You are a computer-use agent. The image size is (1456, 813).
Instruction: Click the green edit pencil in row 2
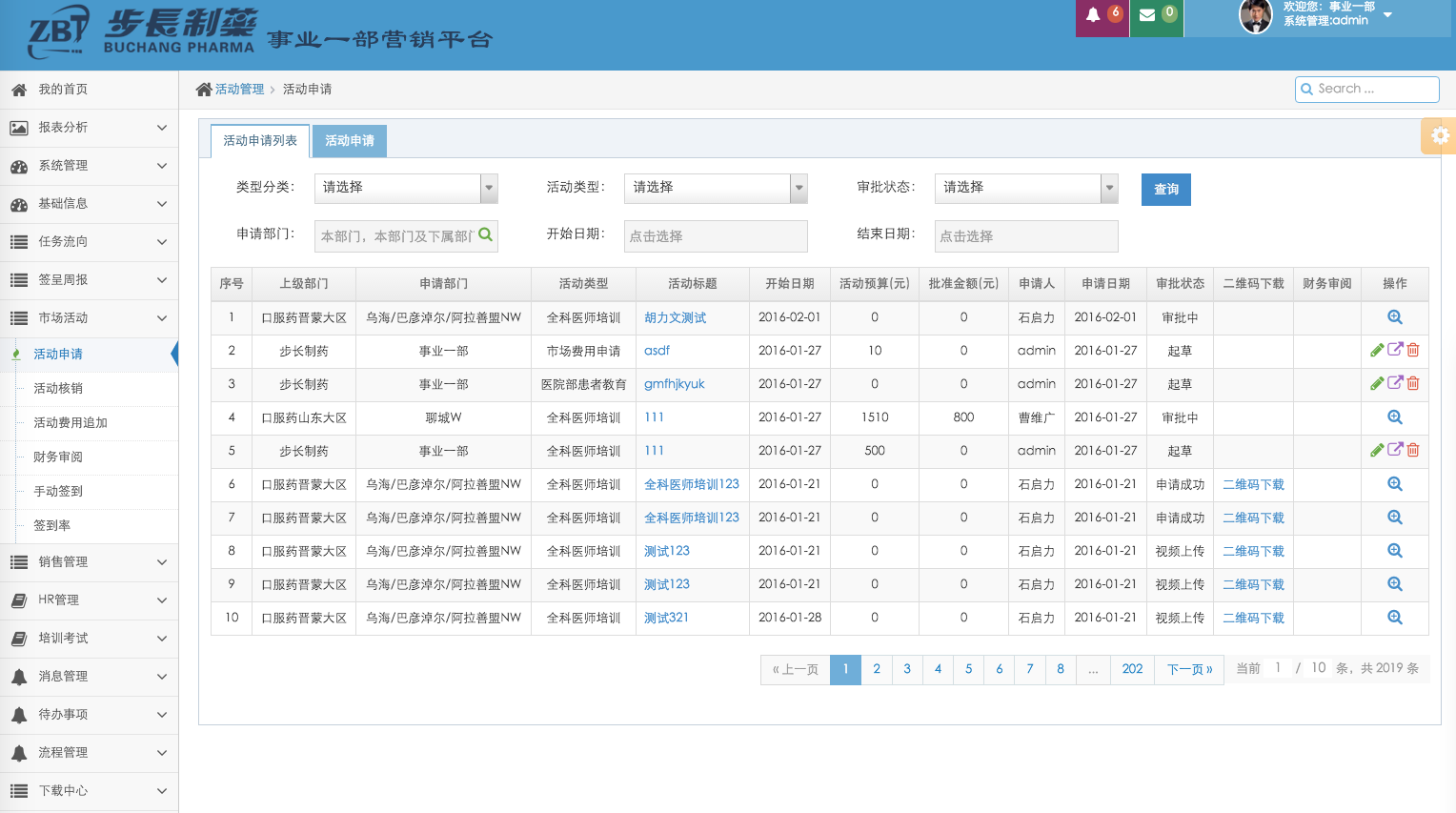pyautogui.click(x=1377, y=351)
